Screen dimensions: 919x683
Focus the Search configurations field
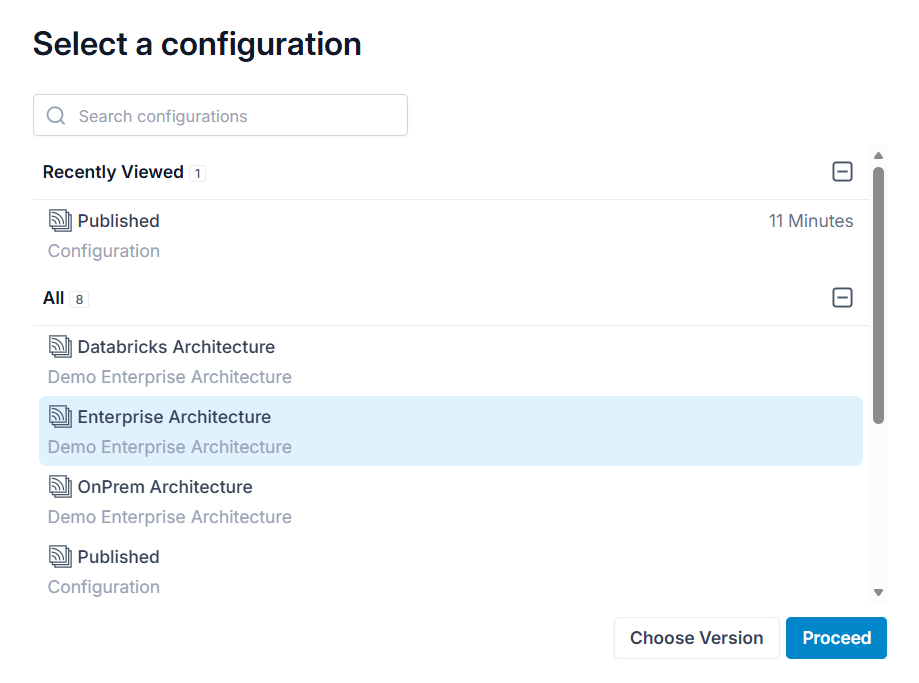pos(220,115)
